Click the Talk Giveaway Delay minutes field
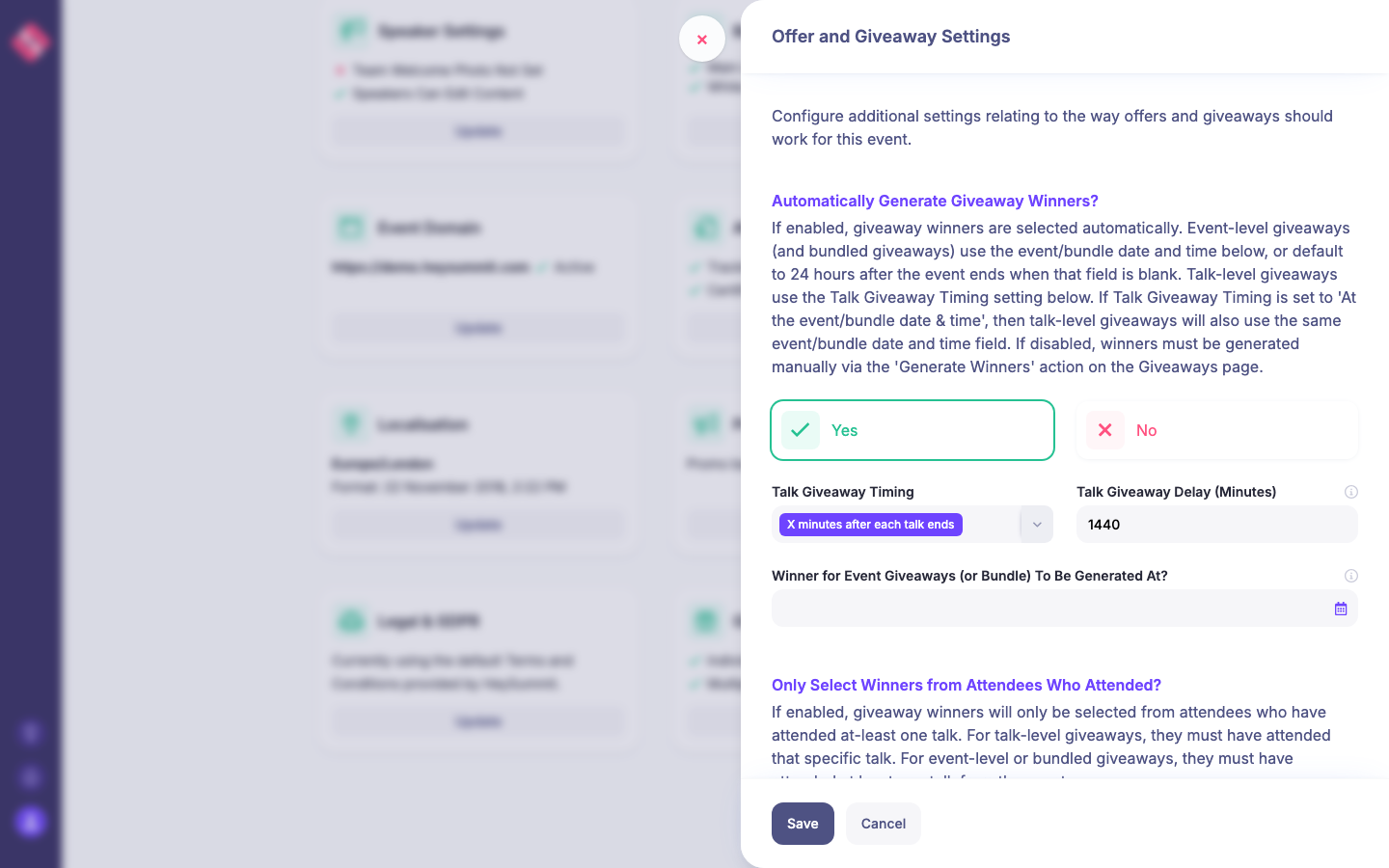1389x868 pixels. [x=1216, y=525]
